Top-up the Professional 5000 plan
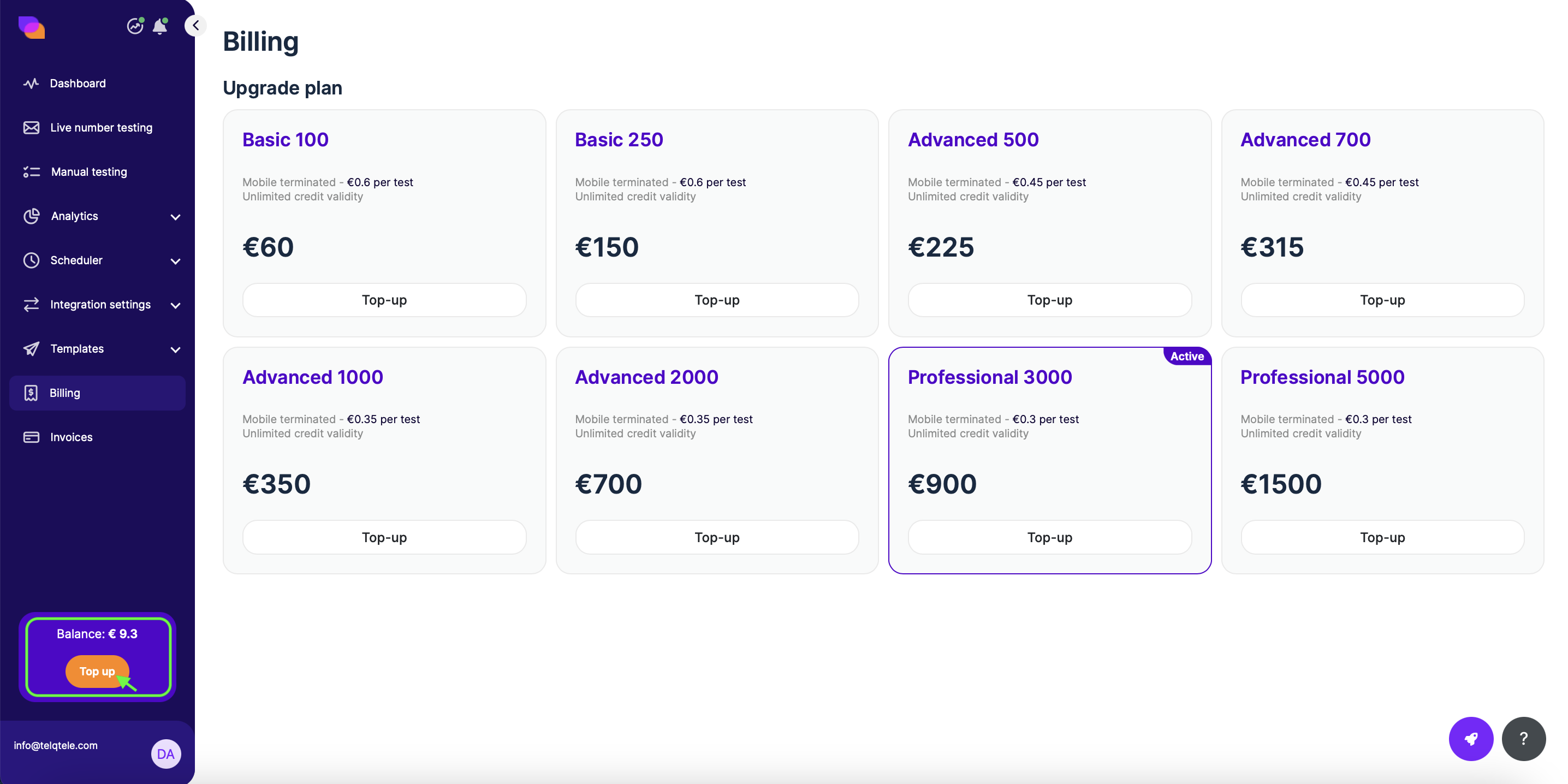This screenshot has width=1568, height=784. [1382, 537]
